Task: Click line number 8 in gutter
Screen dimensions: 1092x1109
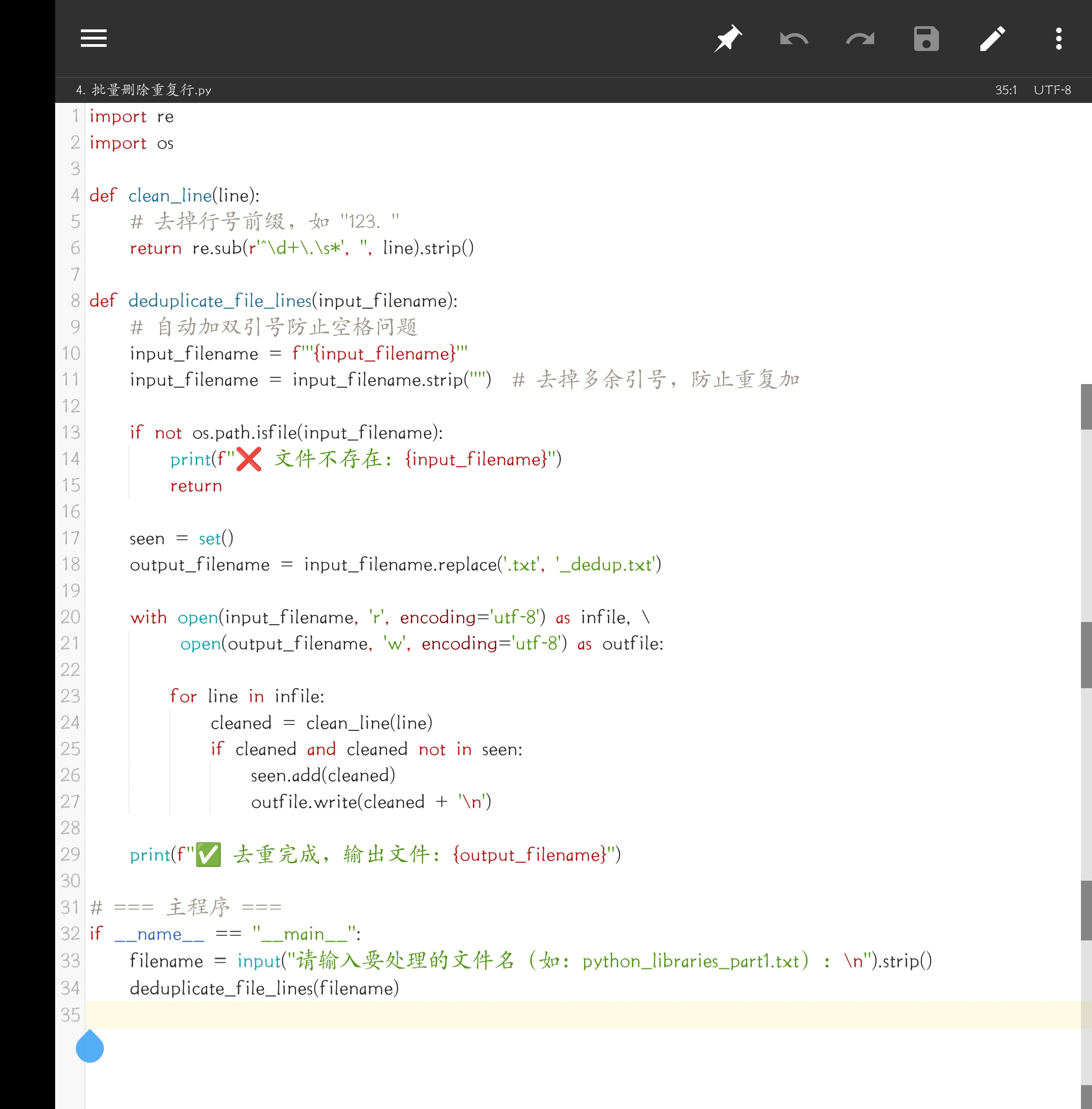Action: (x=75, y=300)
